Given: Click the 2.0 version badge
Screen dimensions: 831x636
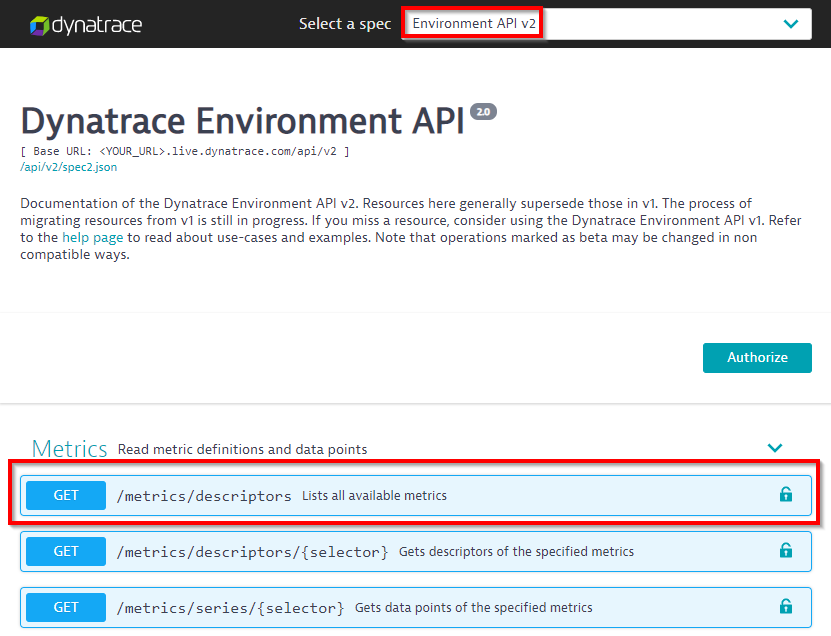Looking at the screenshot, I should point(483,112).
